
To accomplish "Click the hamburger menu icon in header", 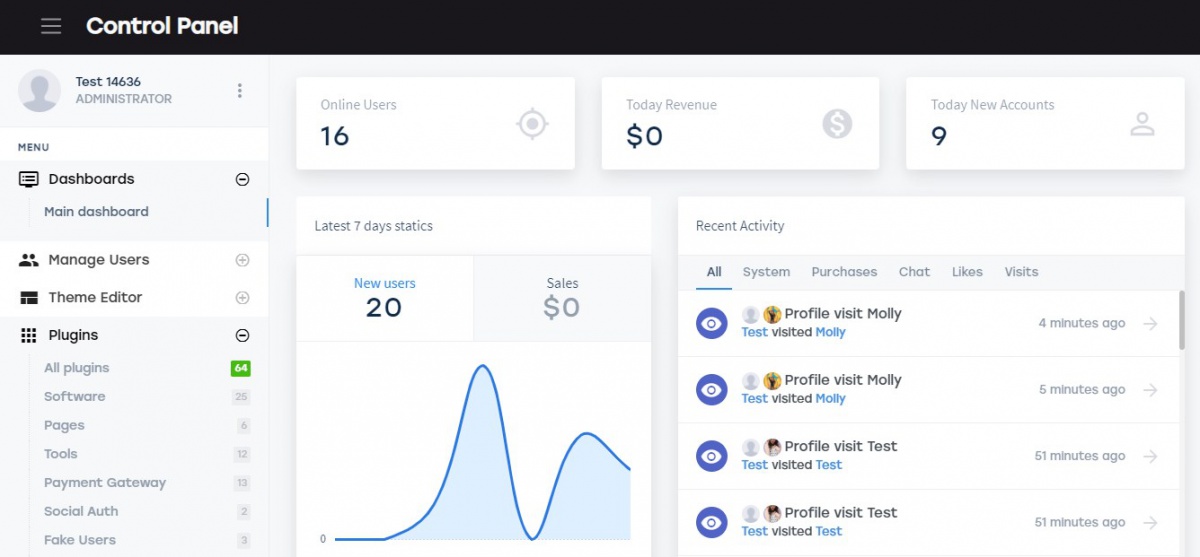I will [51, 26].
